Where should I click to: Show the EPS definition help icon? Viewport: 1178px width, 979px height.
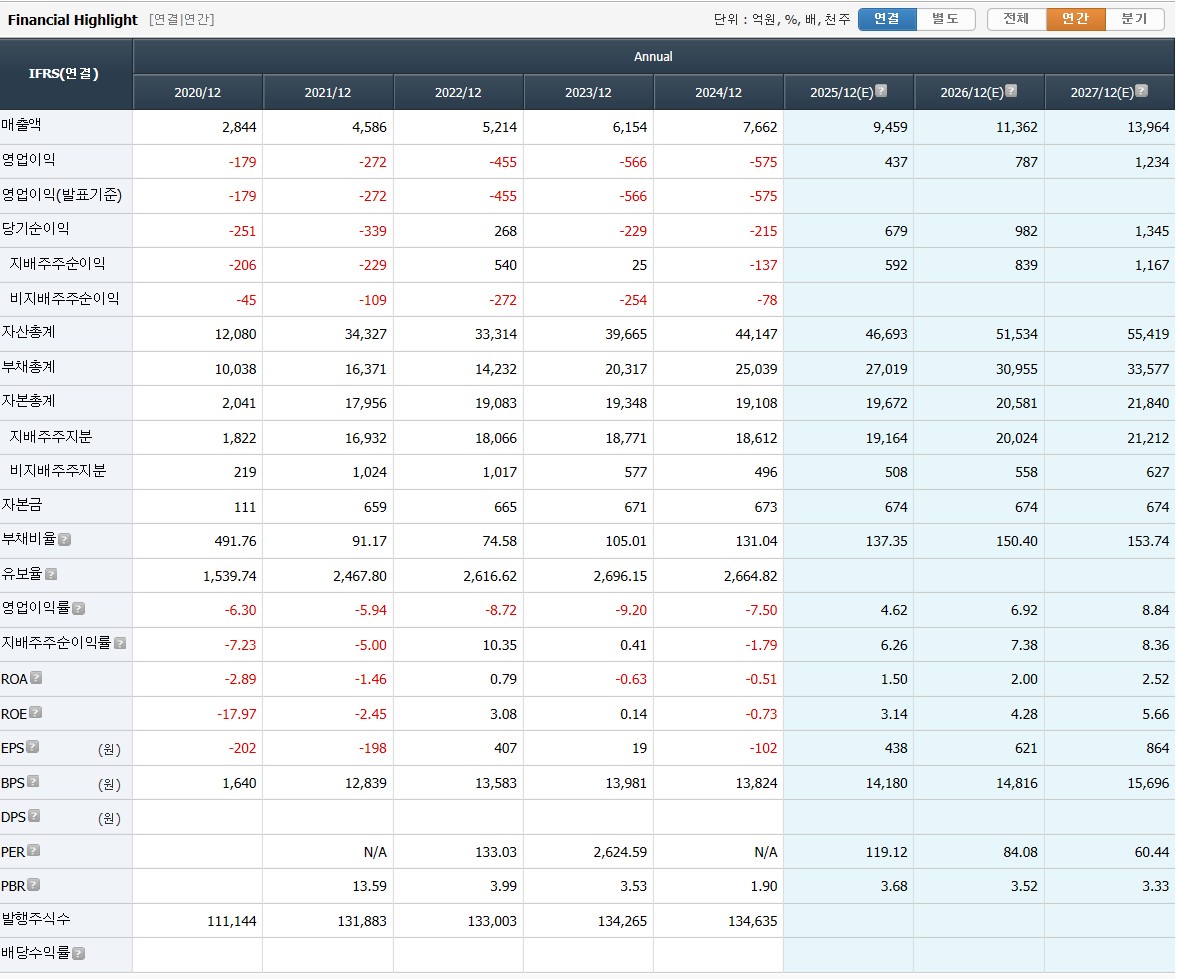click(x=32, y=747)
